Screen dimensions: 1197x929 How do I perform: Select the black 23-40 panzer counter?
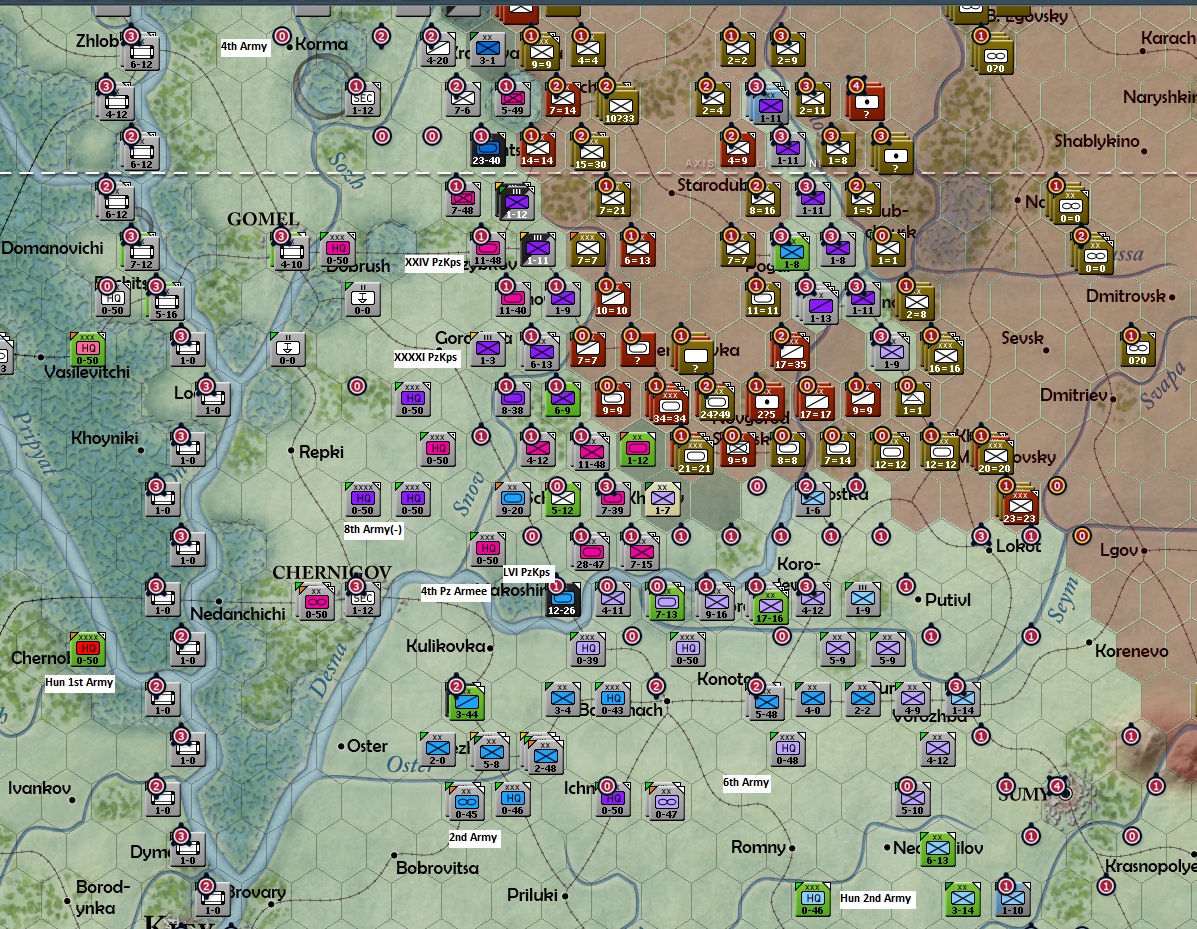click(x=487, y=150)
